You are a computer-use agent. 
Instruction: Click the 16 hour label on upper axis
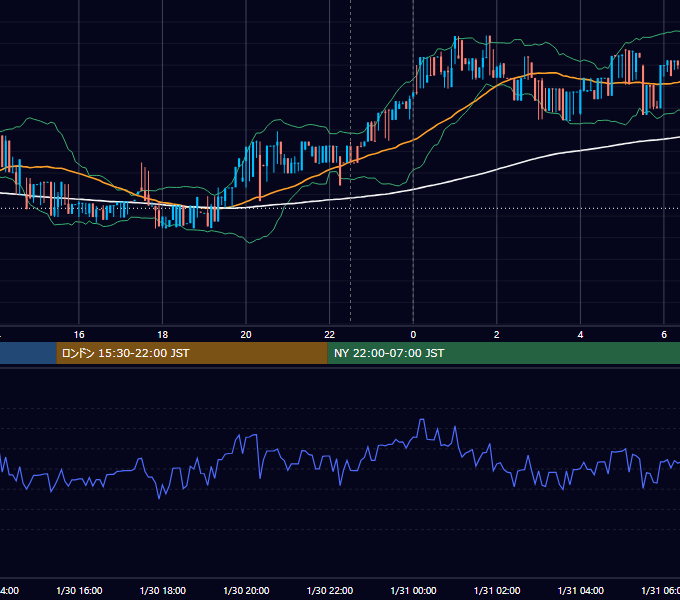[79, 335]
